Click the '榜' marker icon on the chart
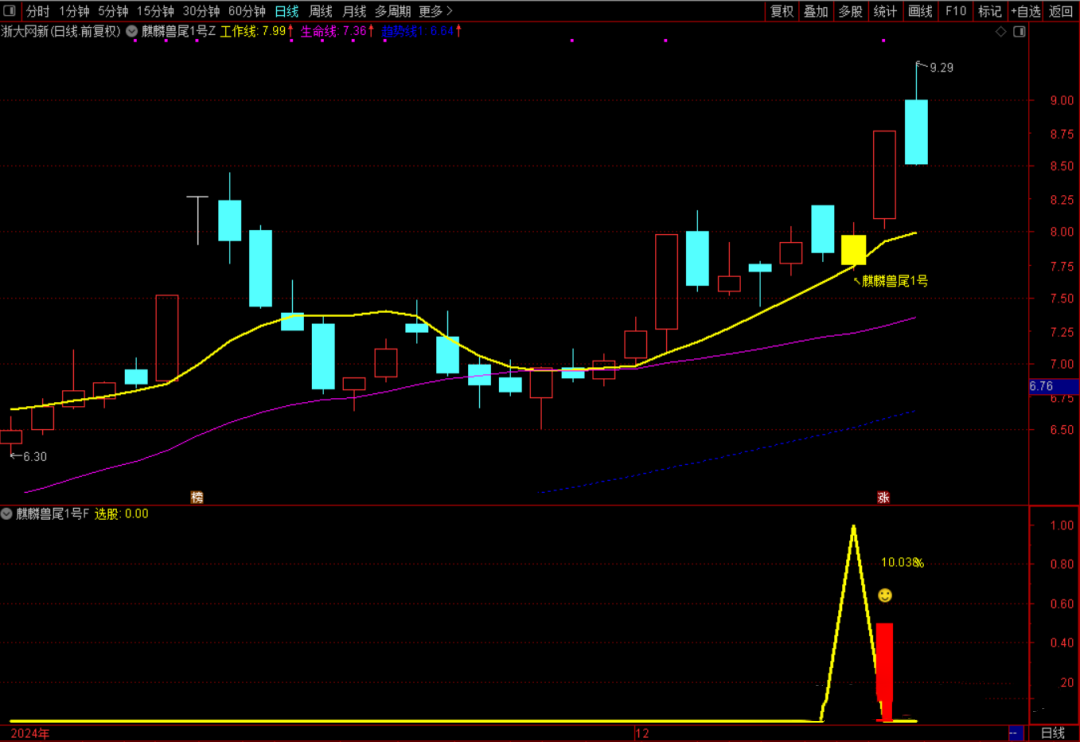This screenshot has width=1080, height=742. [x=197, y=497]
